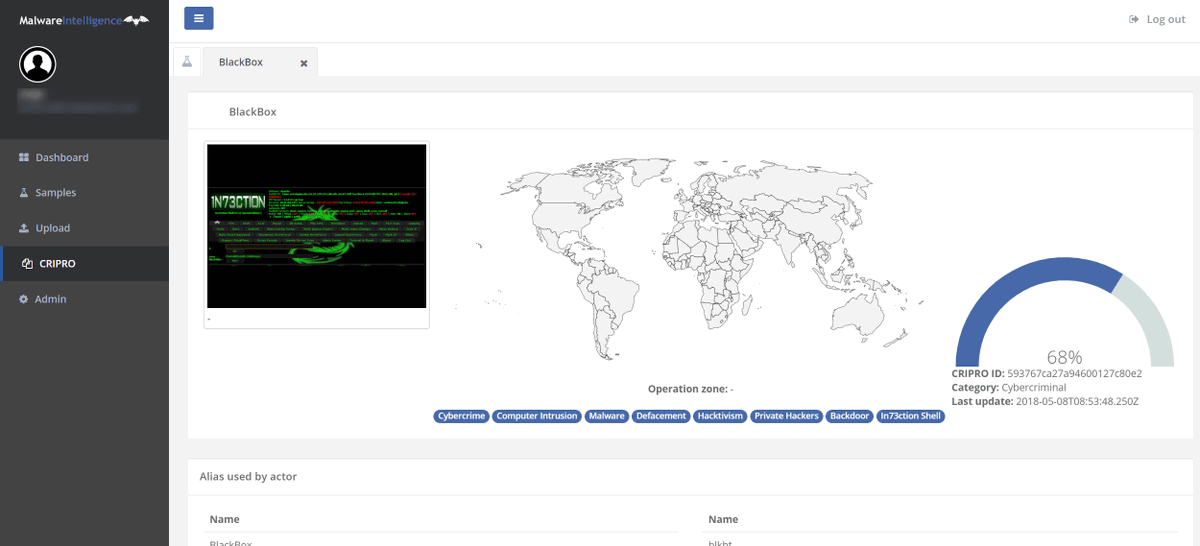The height and width of the screenshot is (546, 1200).
Task: Click the Upload icon in sidebar
Action: (24, 228)
